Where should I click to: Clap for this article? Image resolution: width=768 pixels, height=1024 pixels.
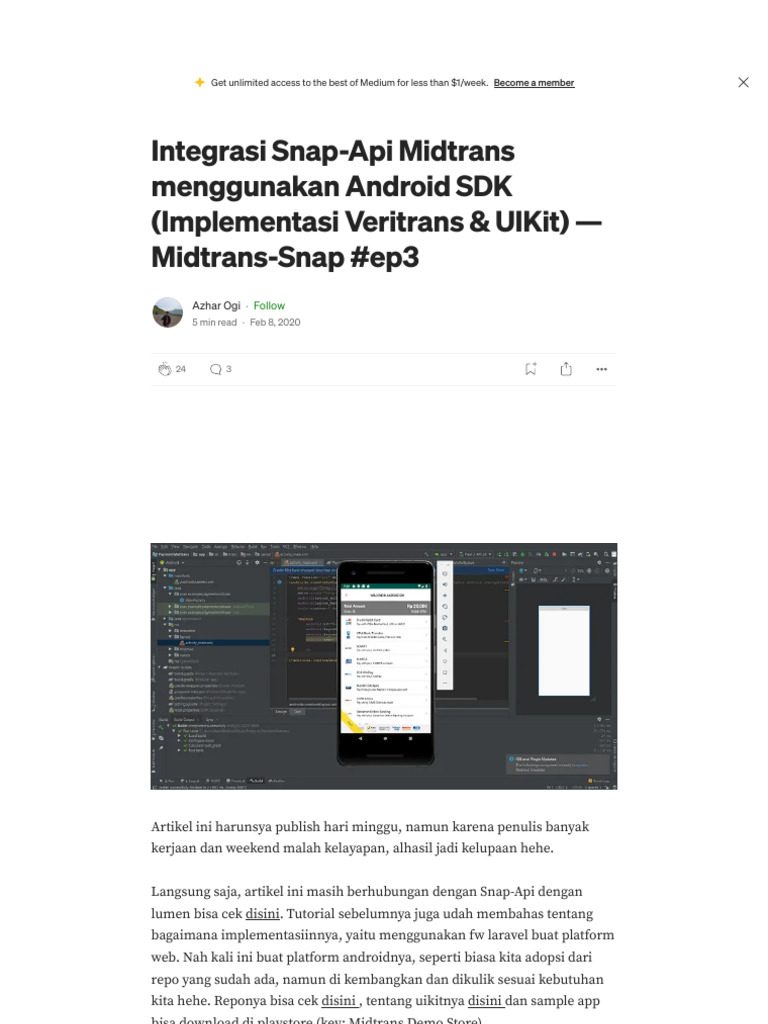[x=165, y=369]
